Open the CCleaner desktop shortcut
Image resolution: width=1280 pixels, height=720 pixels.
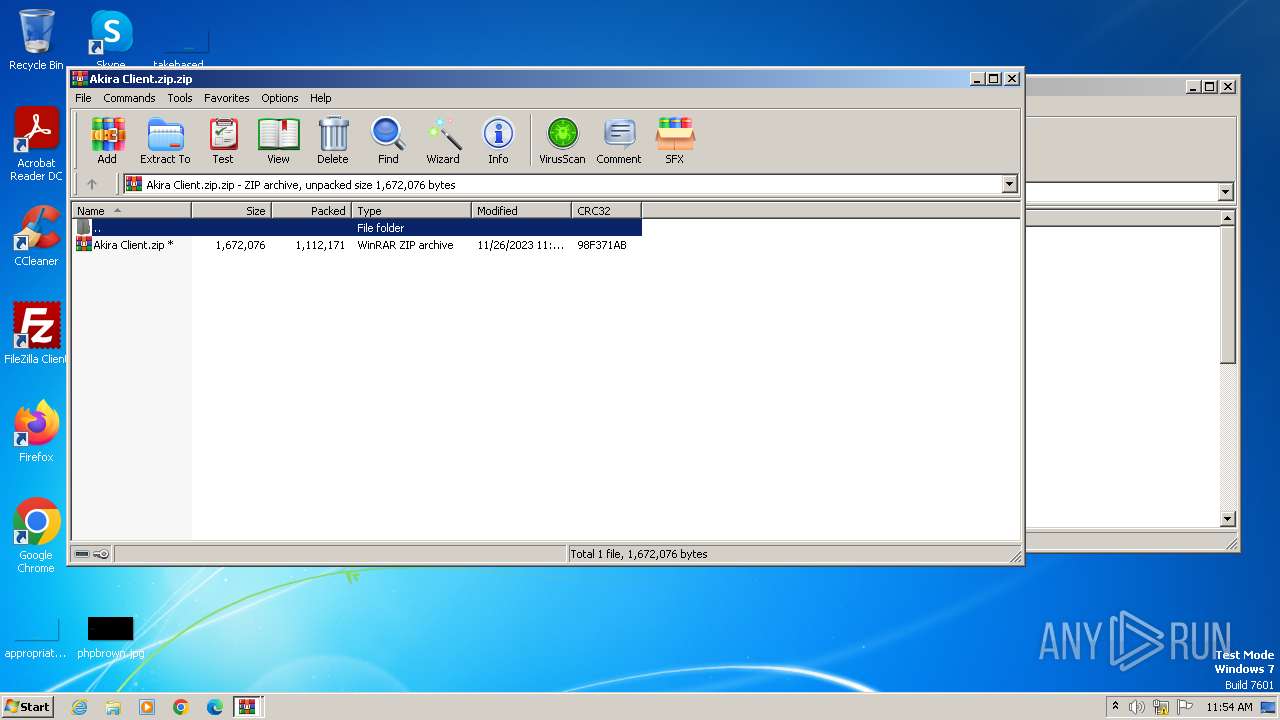point(36,236)
